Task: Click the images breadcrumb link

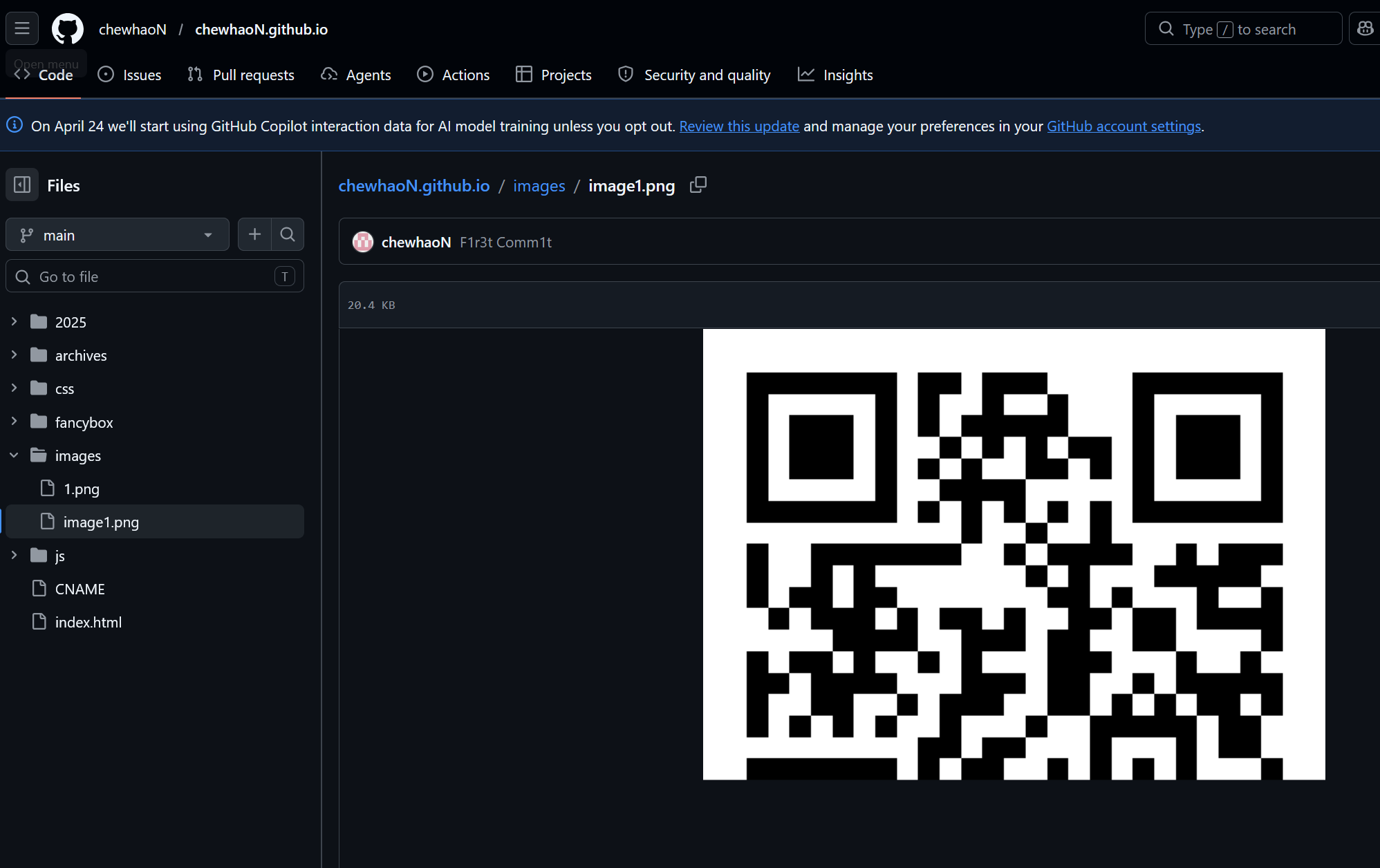Action: pyautogui.click(x=539, y=185)
